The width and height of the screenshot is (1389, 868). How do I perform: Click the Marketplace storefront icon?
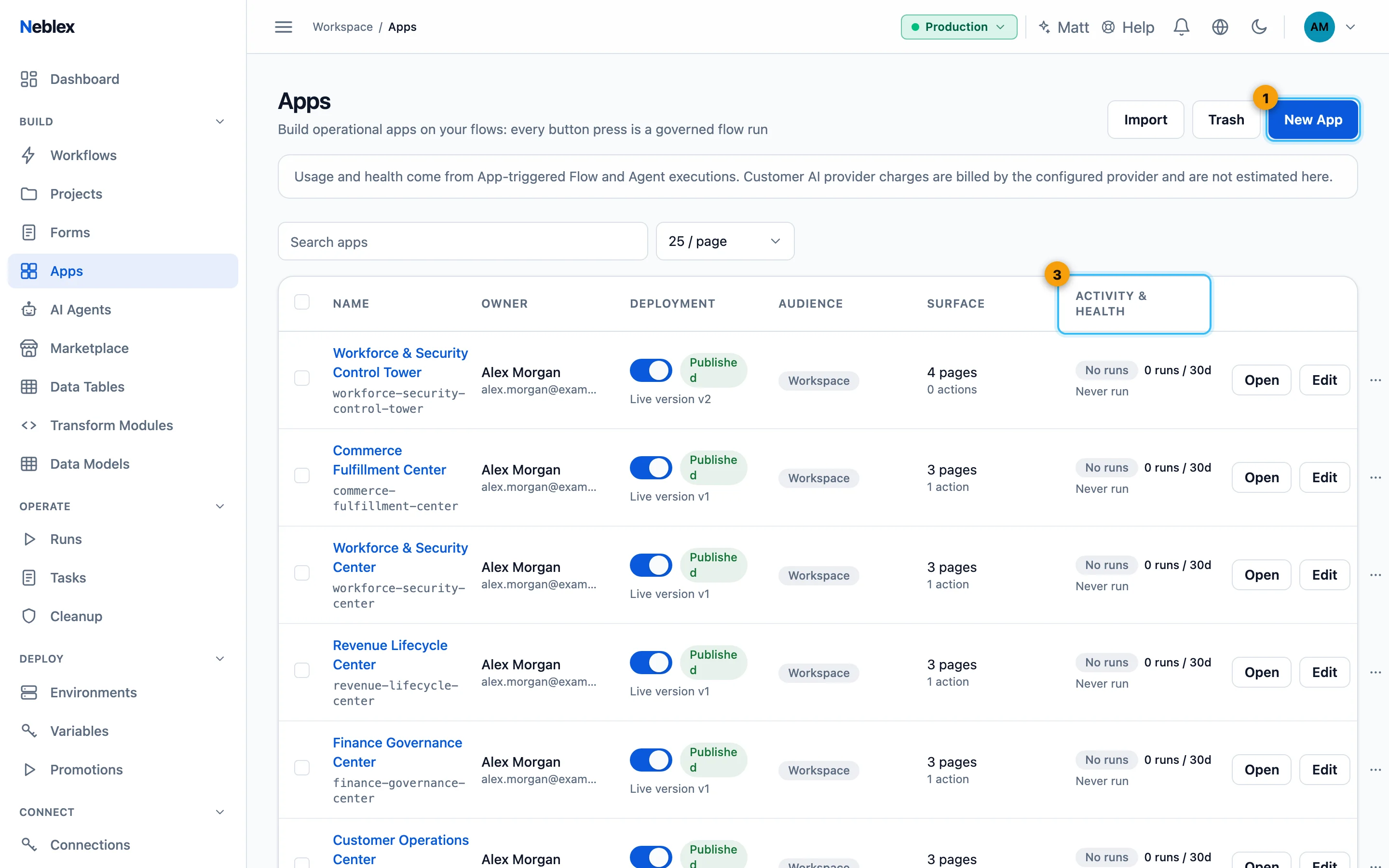click(29, 349)
